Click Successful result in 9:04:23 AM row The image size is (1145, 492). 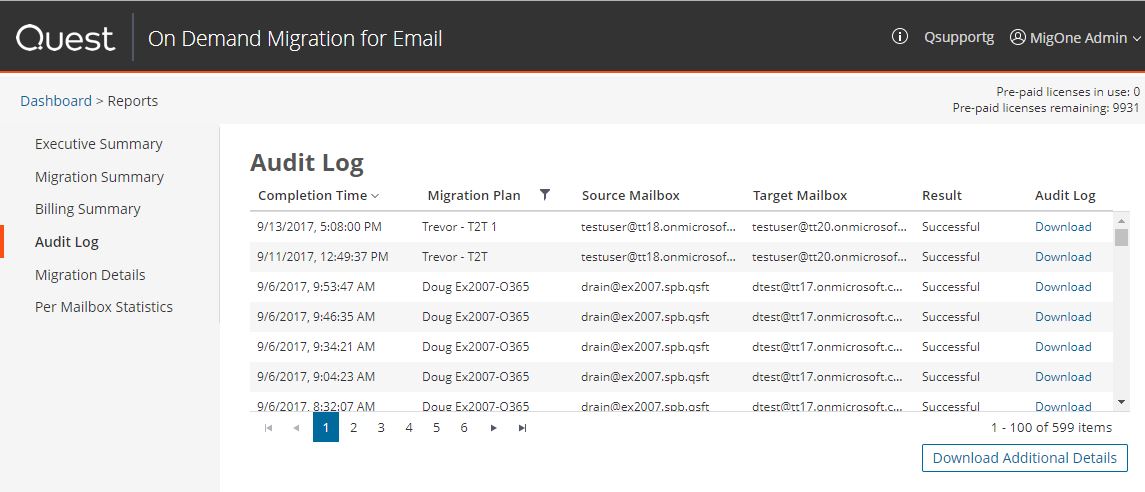(x=951, y=377)
